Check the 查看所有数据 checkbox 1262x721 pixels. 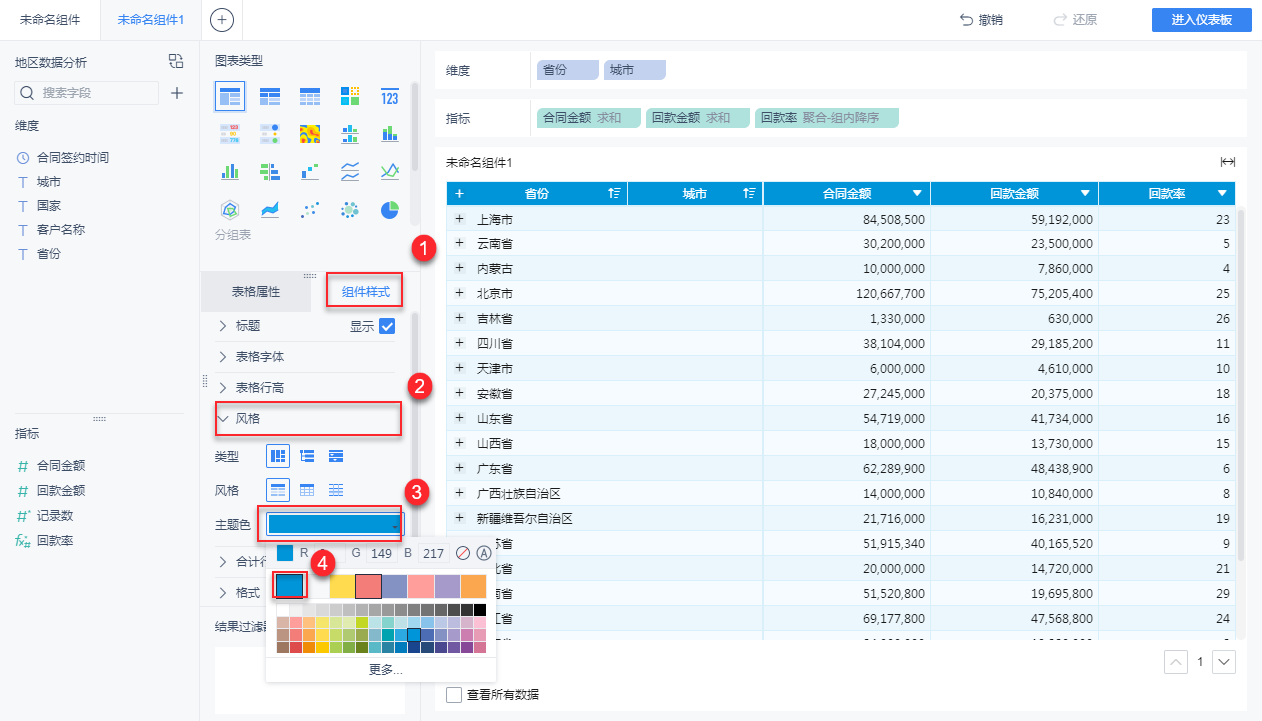[x=454, y=694]
